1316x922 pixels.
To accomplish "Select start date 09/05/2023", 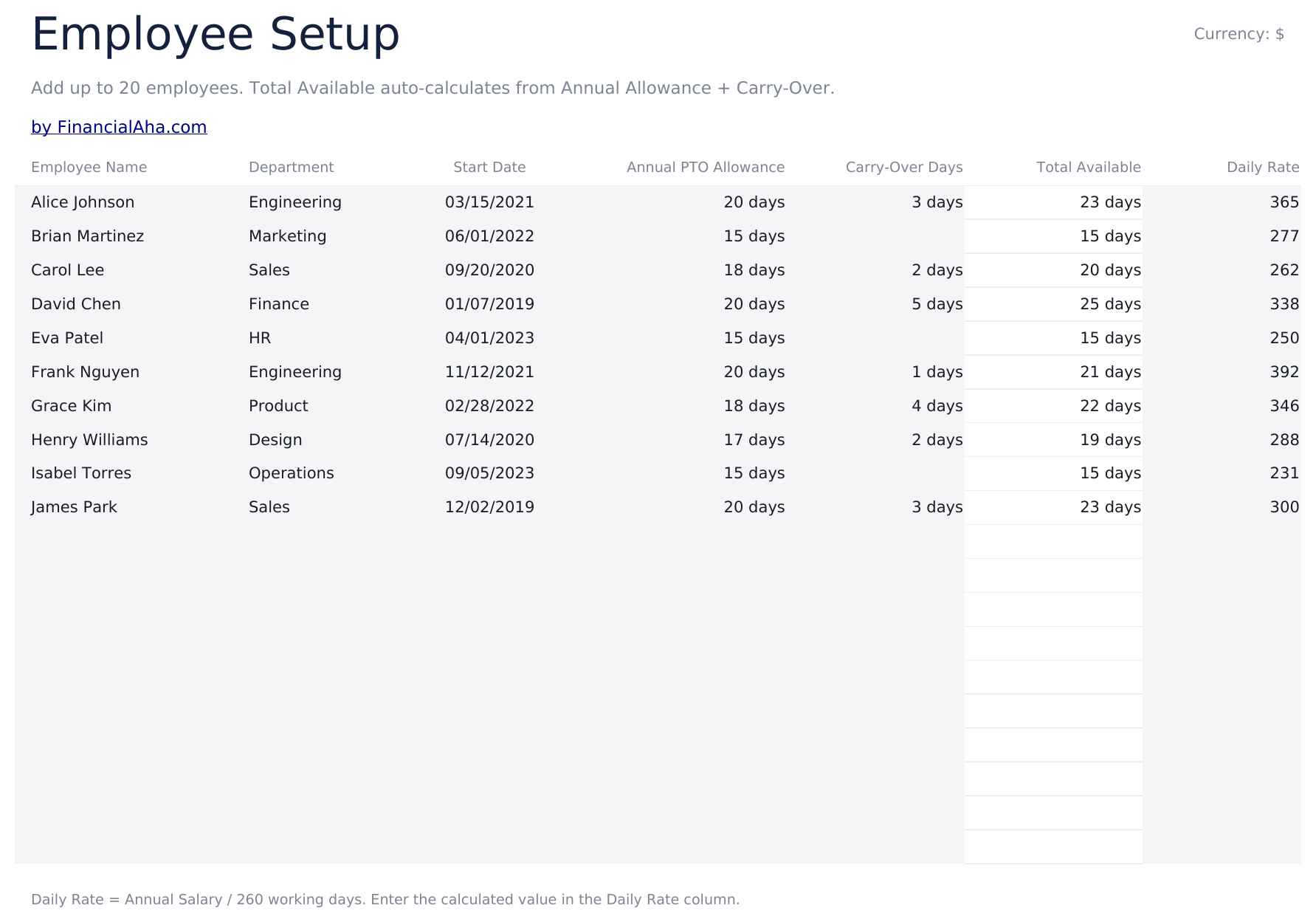I will tap(489, 473).
